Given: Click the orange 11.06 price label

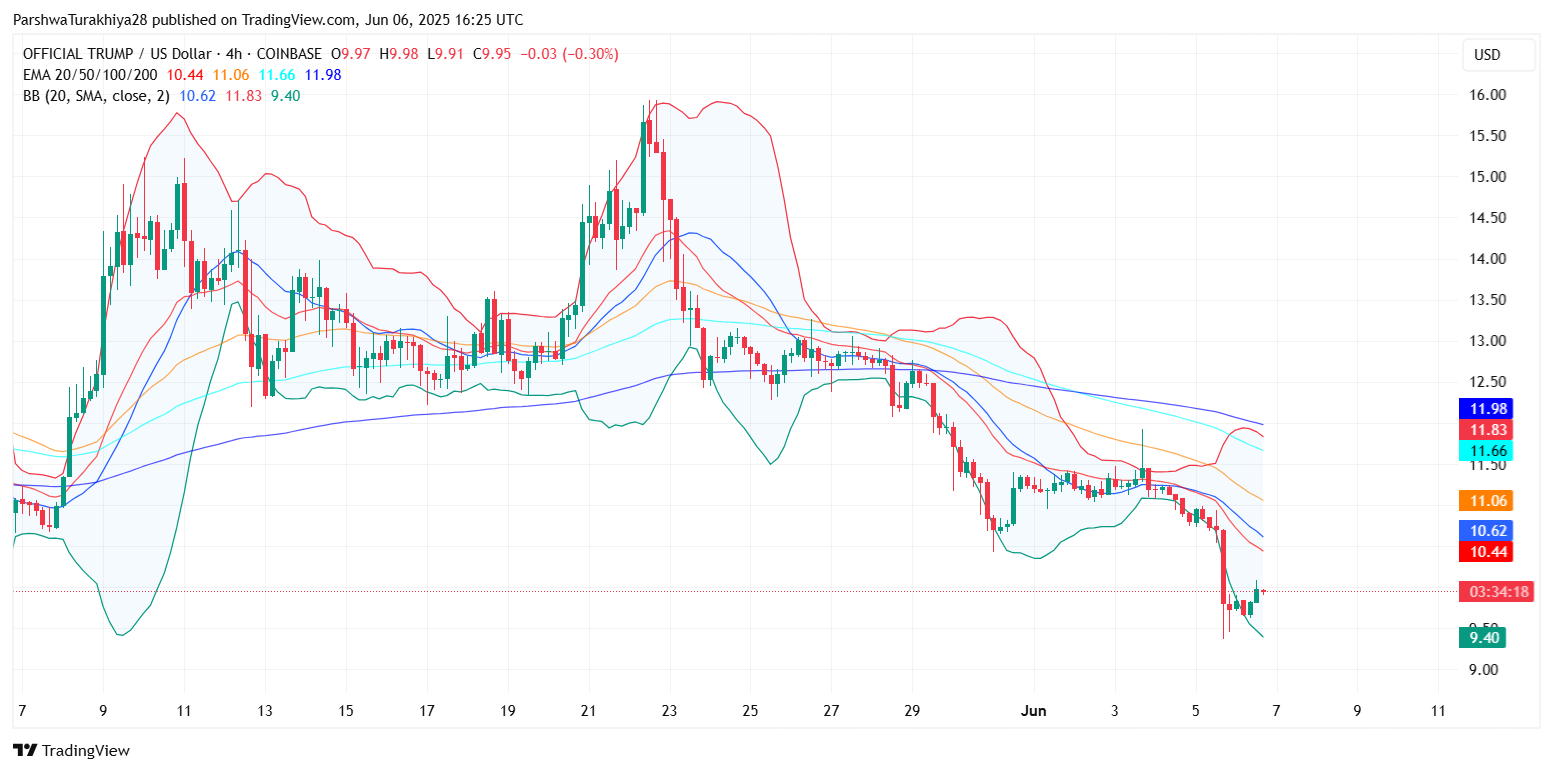Looking at the screenshot, I should coord(1485,500).
